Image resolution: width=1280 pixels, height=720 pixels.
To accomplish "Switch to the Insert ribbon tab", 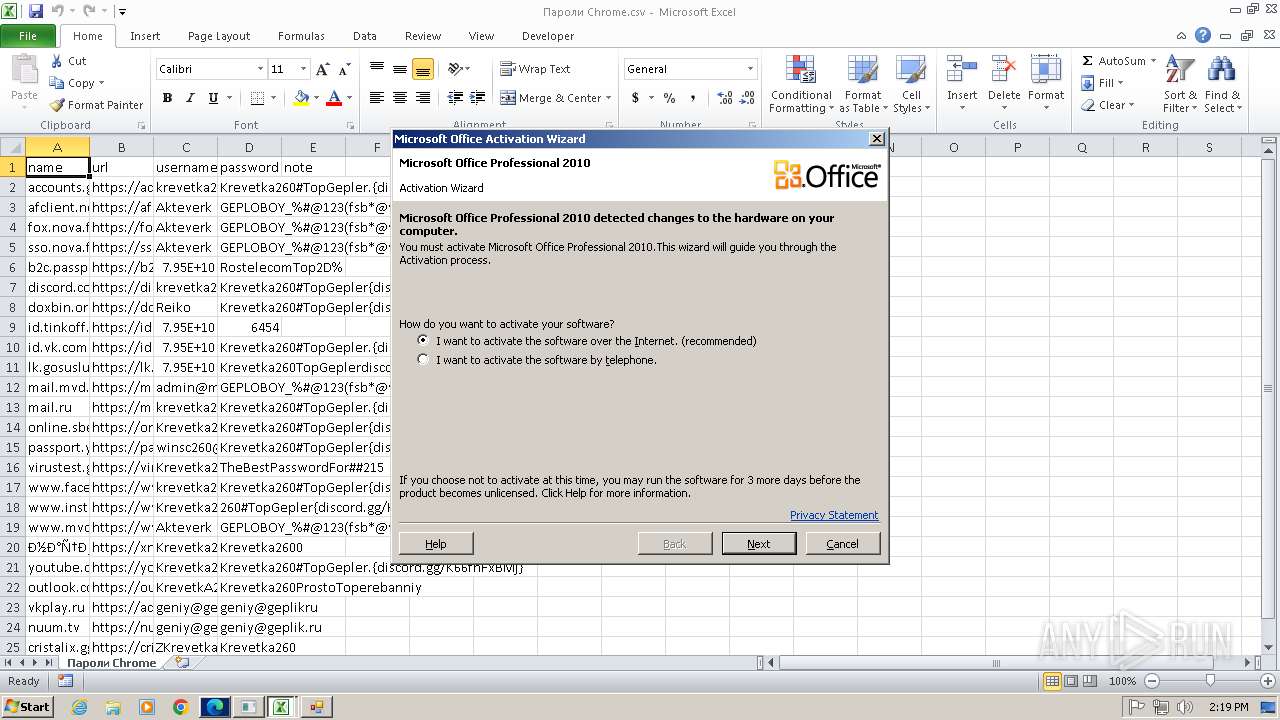I will pyautogui.click(x=145, y=36).
